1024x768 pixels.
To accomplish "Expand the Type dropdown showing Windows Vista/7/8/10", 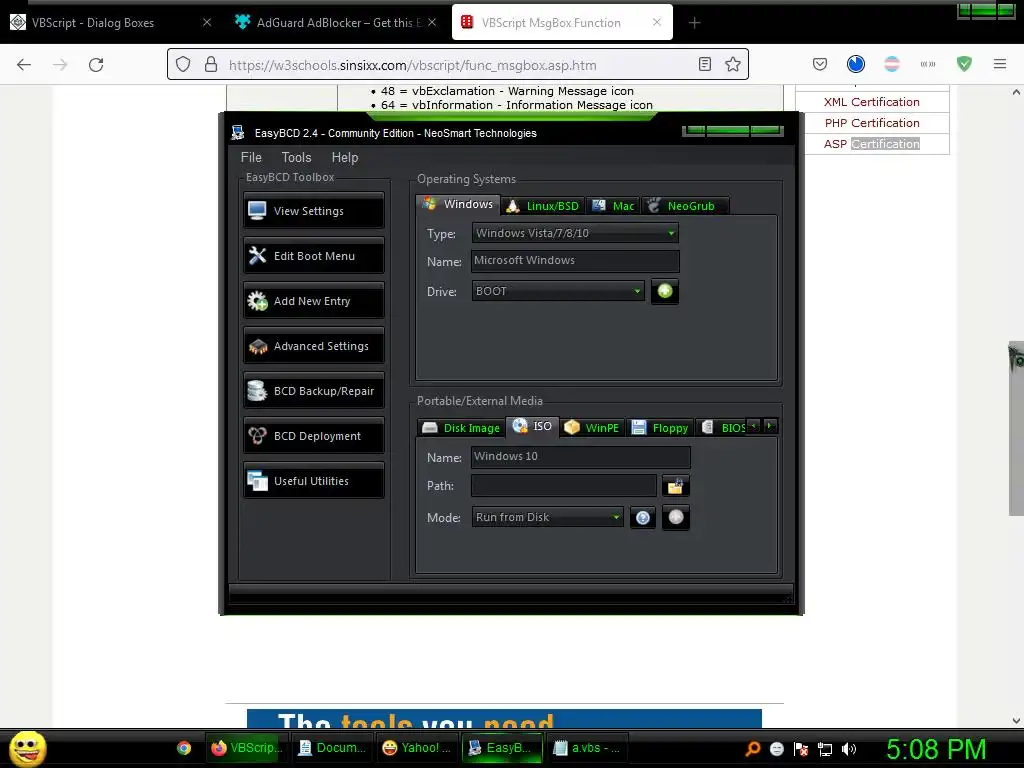I will click(x=575, y=233).
